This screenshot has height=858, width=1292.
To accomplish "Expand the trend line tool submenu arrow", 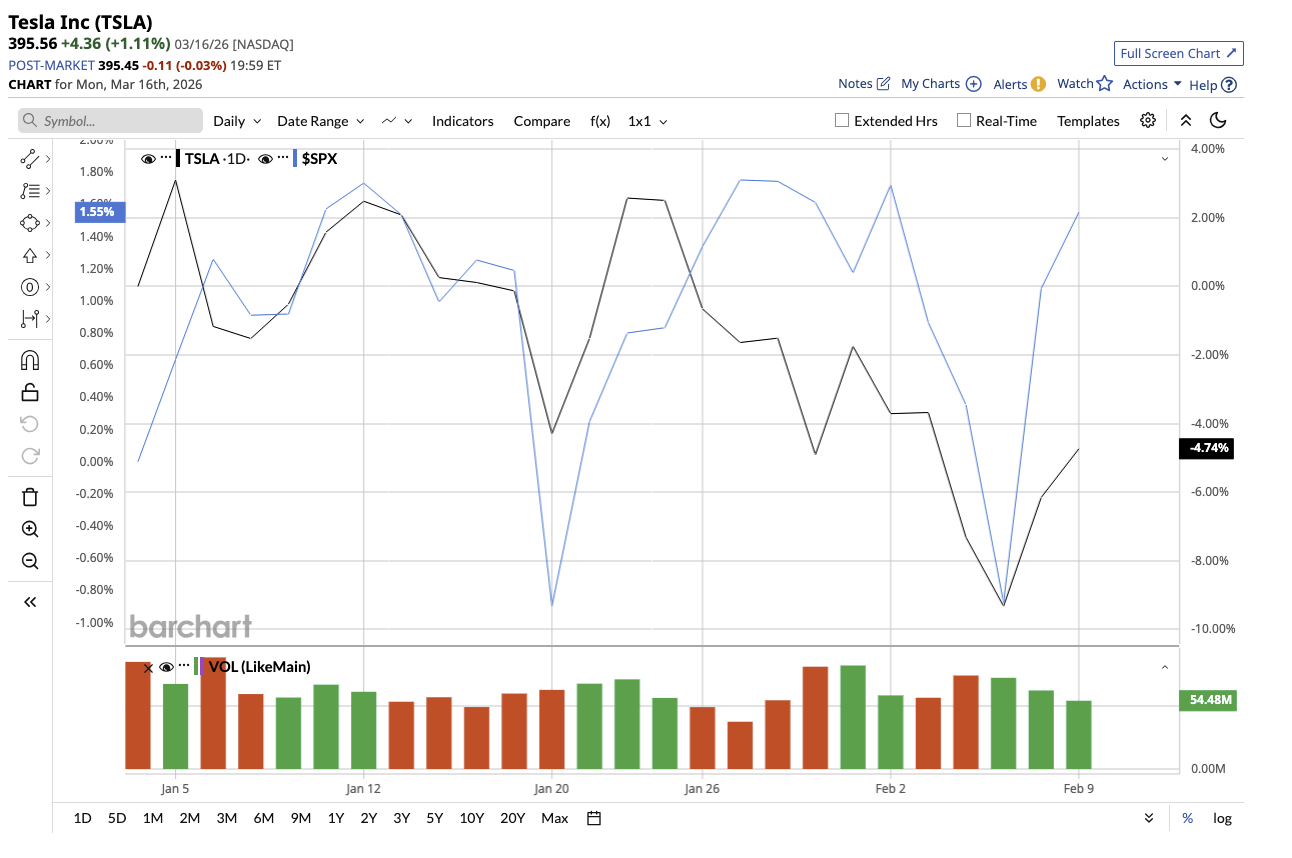I will pyautogui.click(x=47, y=159).
